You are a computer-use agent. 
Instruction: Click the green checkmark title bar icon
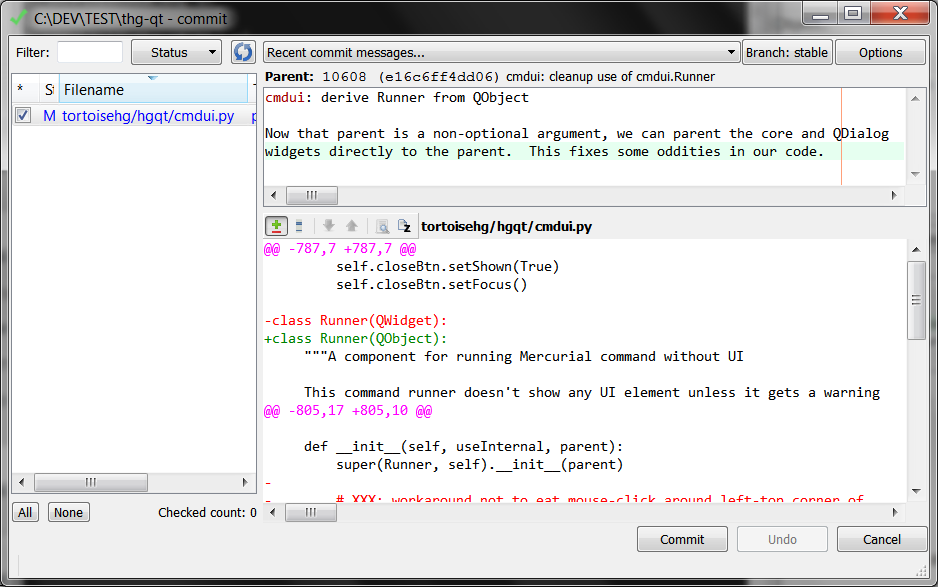coord(19,17)
